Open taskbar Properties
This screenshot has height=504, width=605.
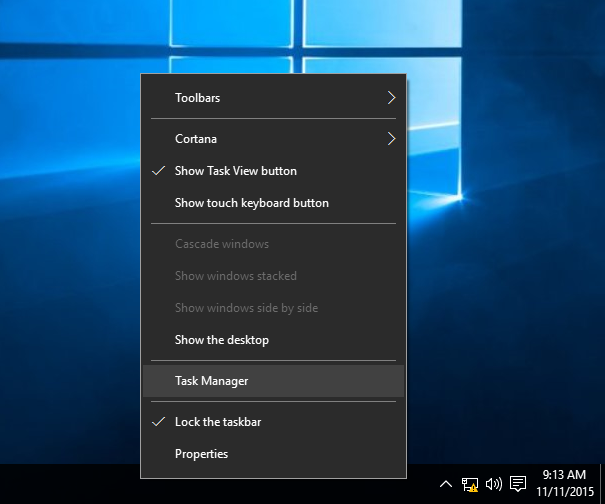click(x=201, y=454)
